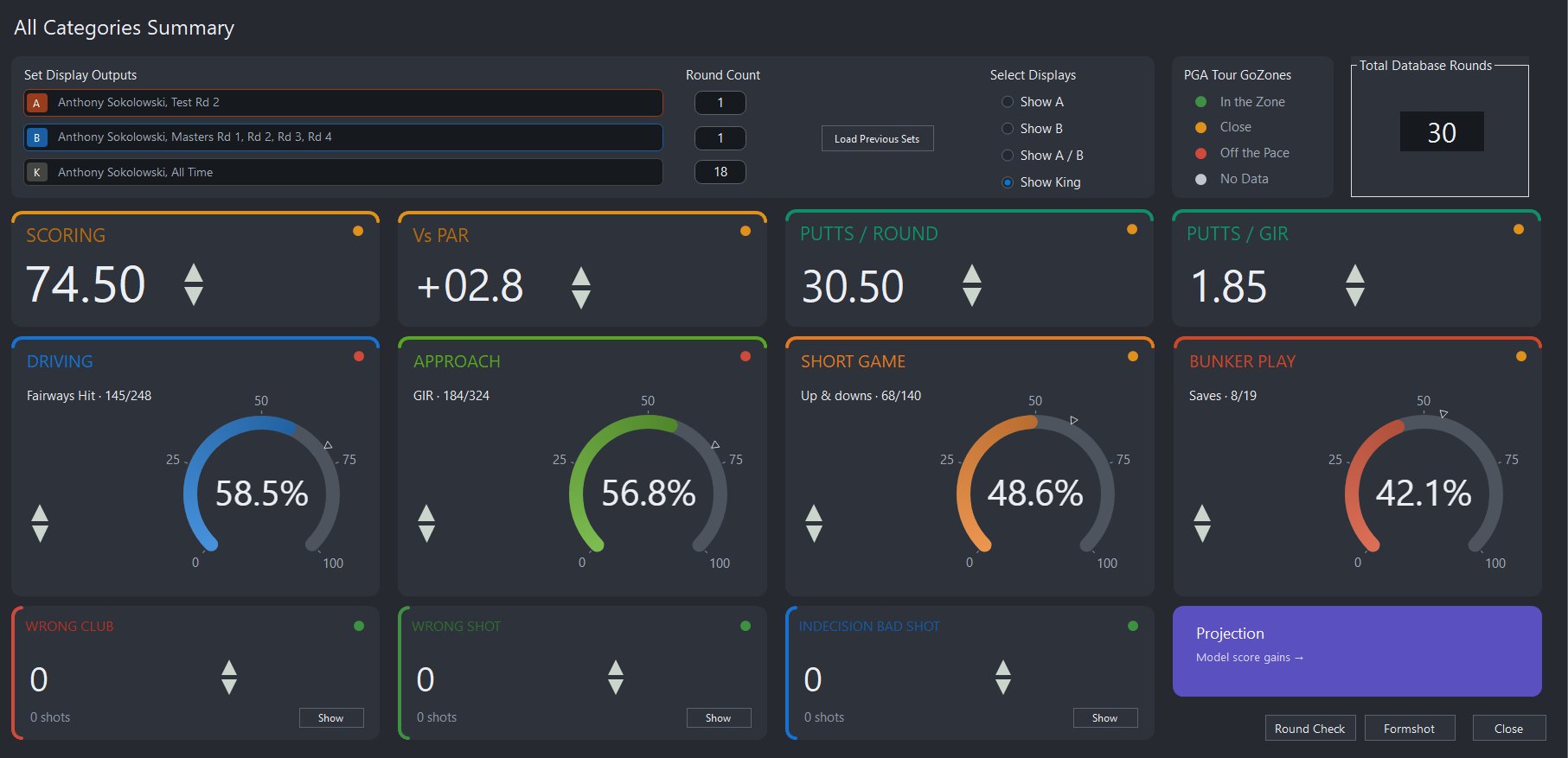Select the Show B radio button
This screenshot has width=1568, height=758.
point(1008,129)
